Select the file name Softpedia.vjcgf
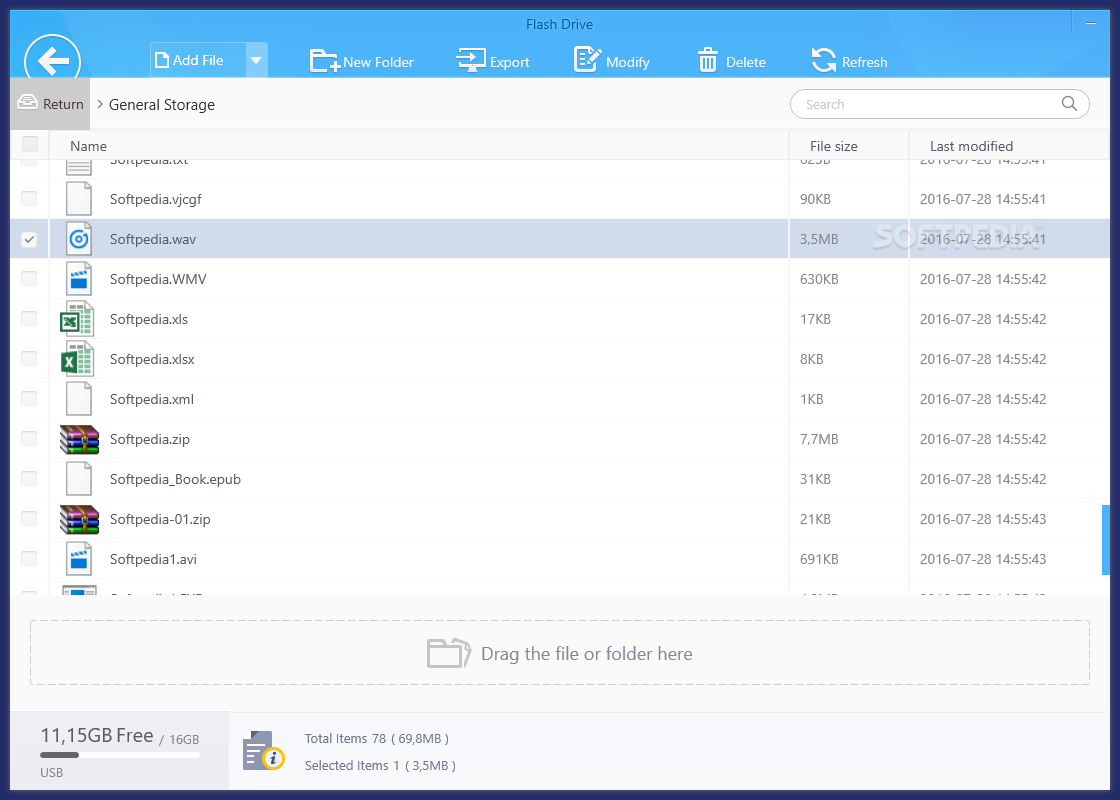 [x=156, y=199]
